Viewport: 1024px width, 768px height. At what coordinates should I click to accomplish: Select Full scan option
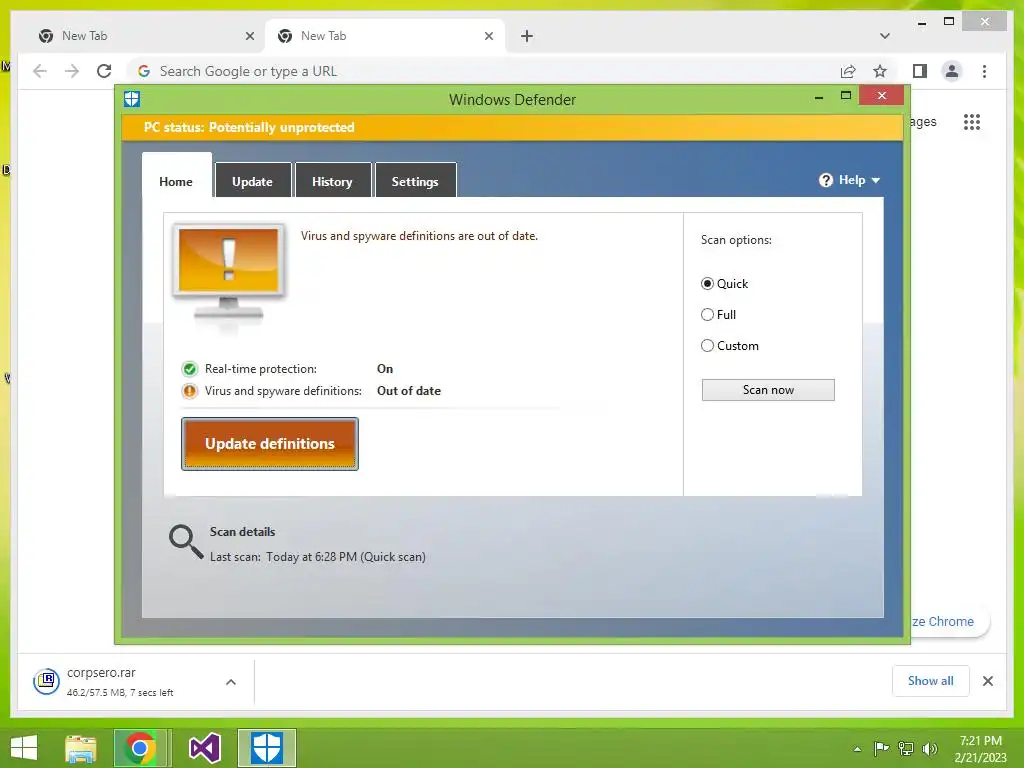pos(707,315)
